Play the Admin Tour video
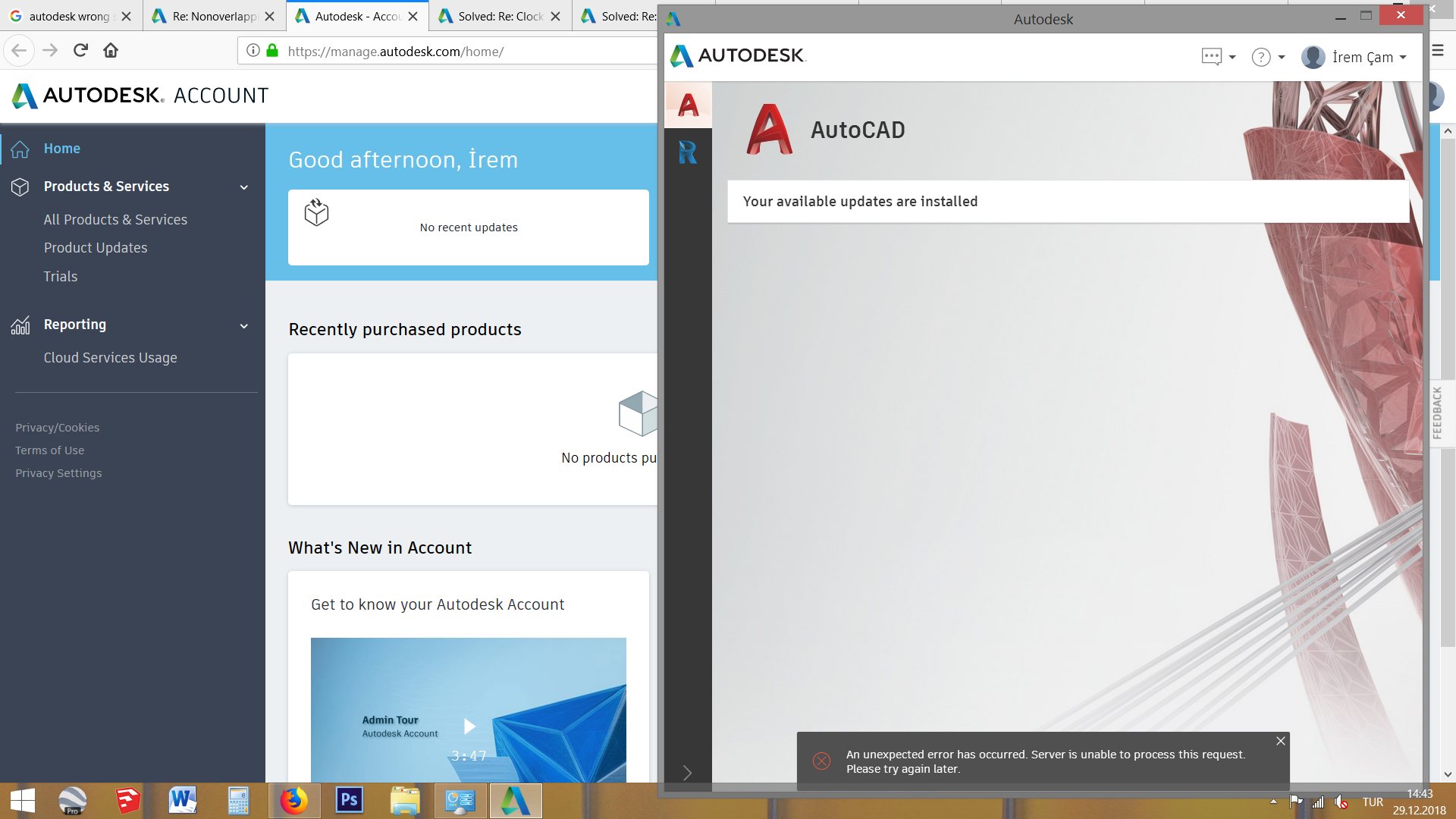 coord(469,726)
